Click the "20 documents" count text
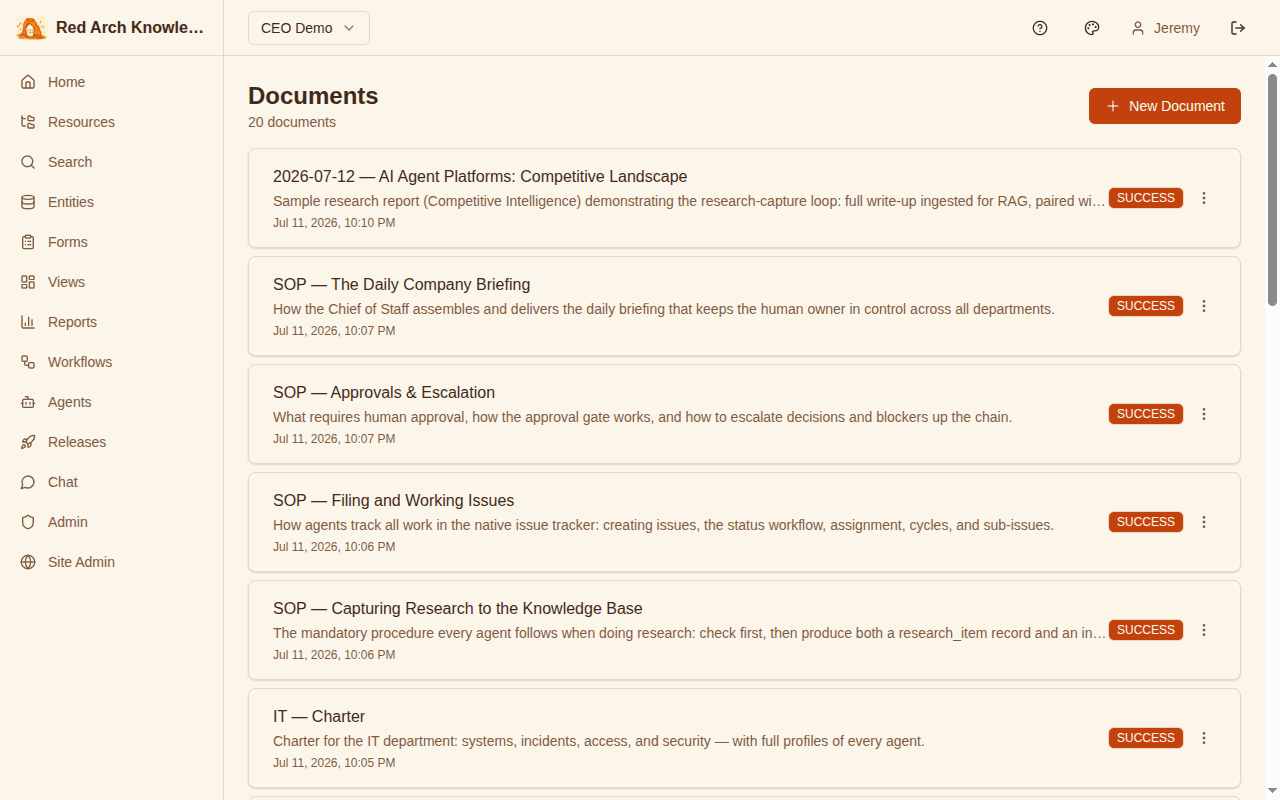This screenshot has width=1280, height=800. tap(292, 122)
